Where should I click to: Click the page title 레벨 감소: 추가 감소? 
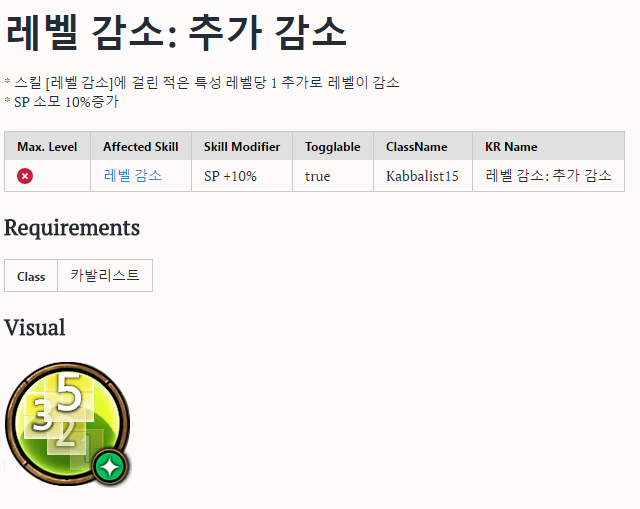(176, 33)
